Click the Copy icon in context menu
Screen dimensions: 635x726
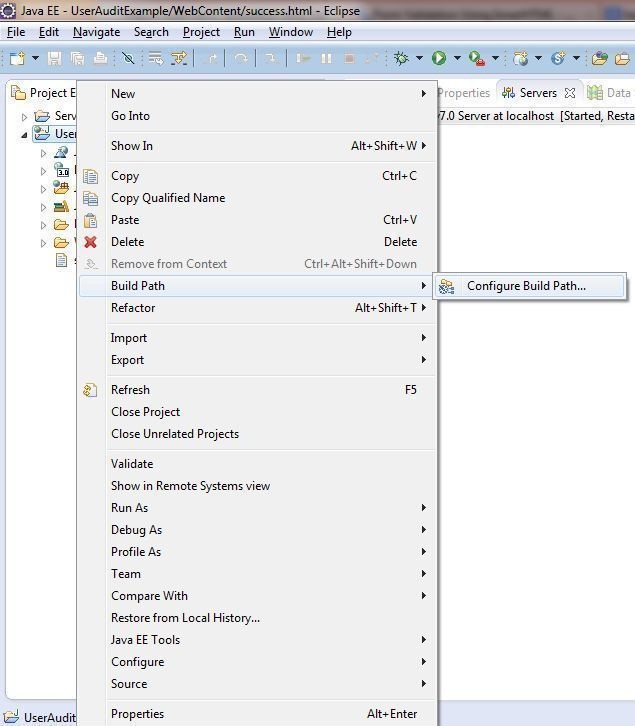[90, 176]
